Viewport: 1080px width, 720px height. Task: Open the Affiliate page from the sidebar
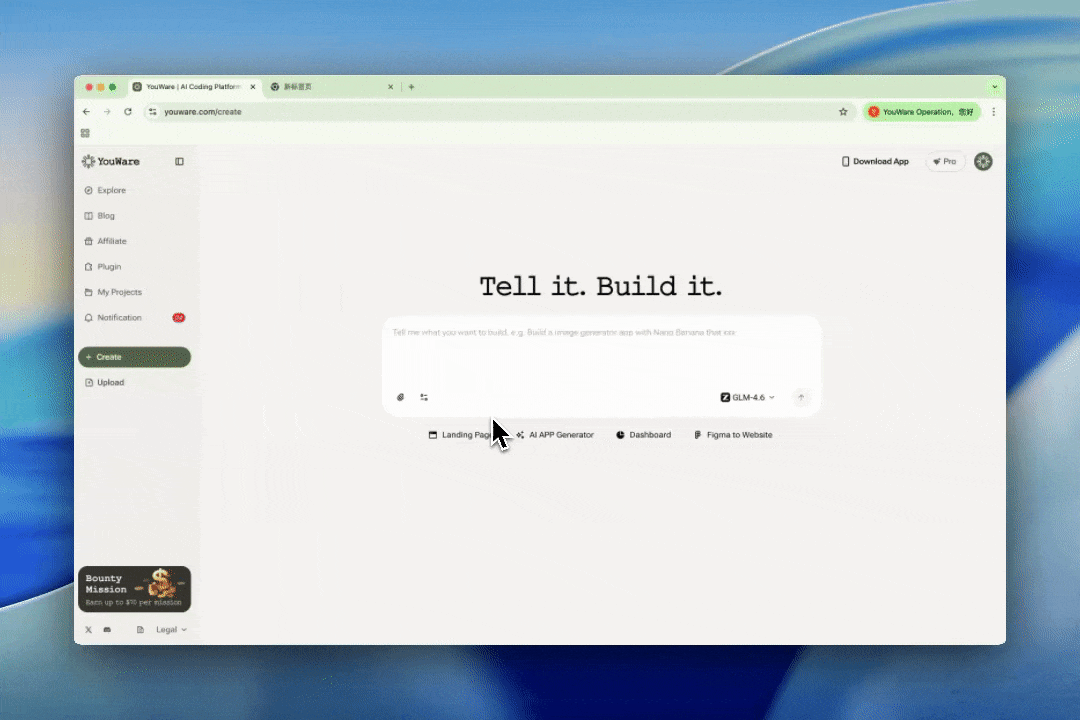pyautogui.click(x=111, y=241)
